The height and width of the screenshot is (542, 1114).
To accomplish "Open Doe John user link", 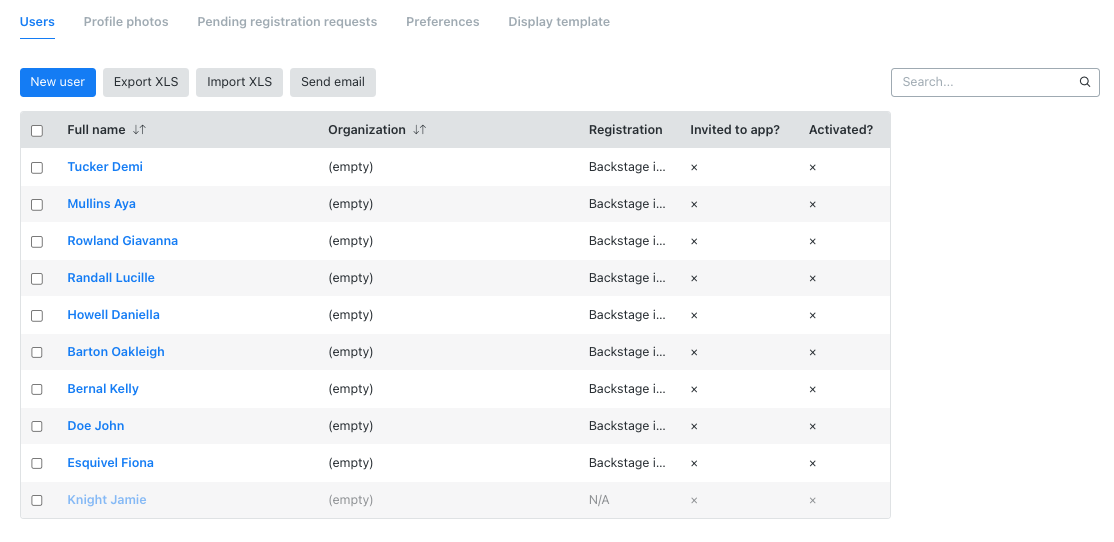I will pyautogui.click(x=96, y=426).
